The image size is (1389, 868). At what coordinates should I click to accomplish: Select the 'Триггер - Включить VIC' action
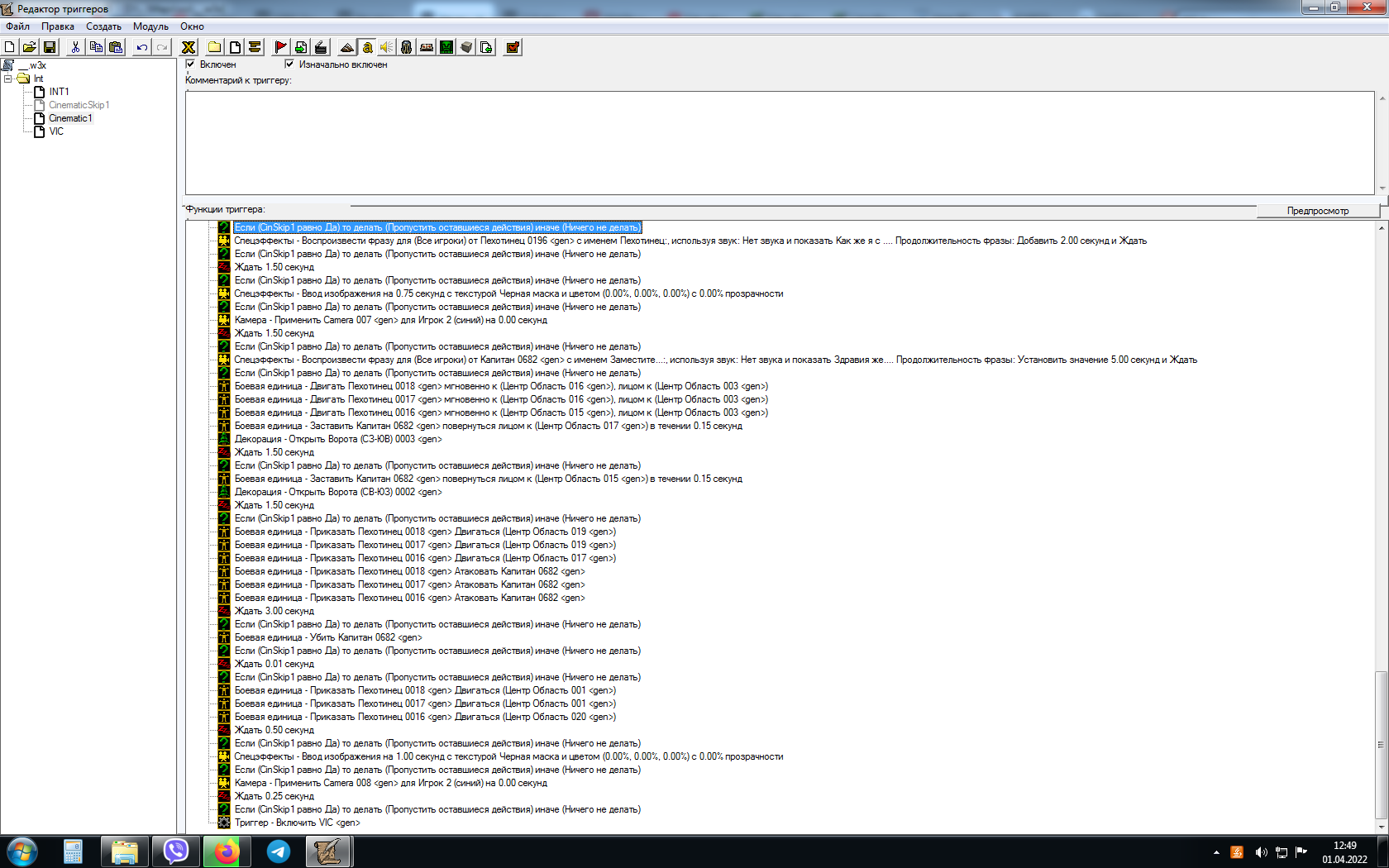[x=297, y=823]
